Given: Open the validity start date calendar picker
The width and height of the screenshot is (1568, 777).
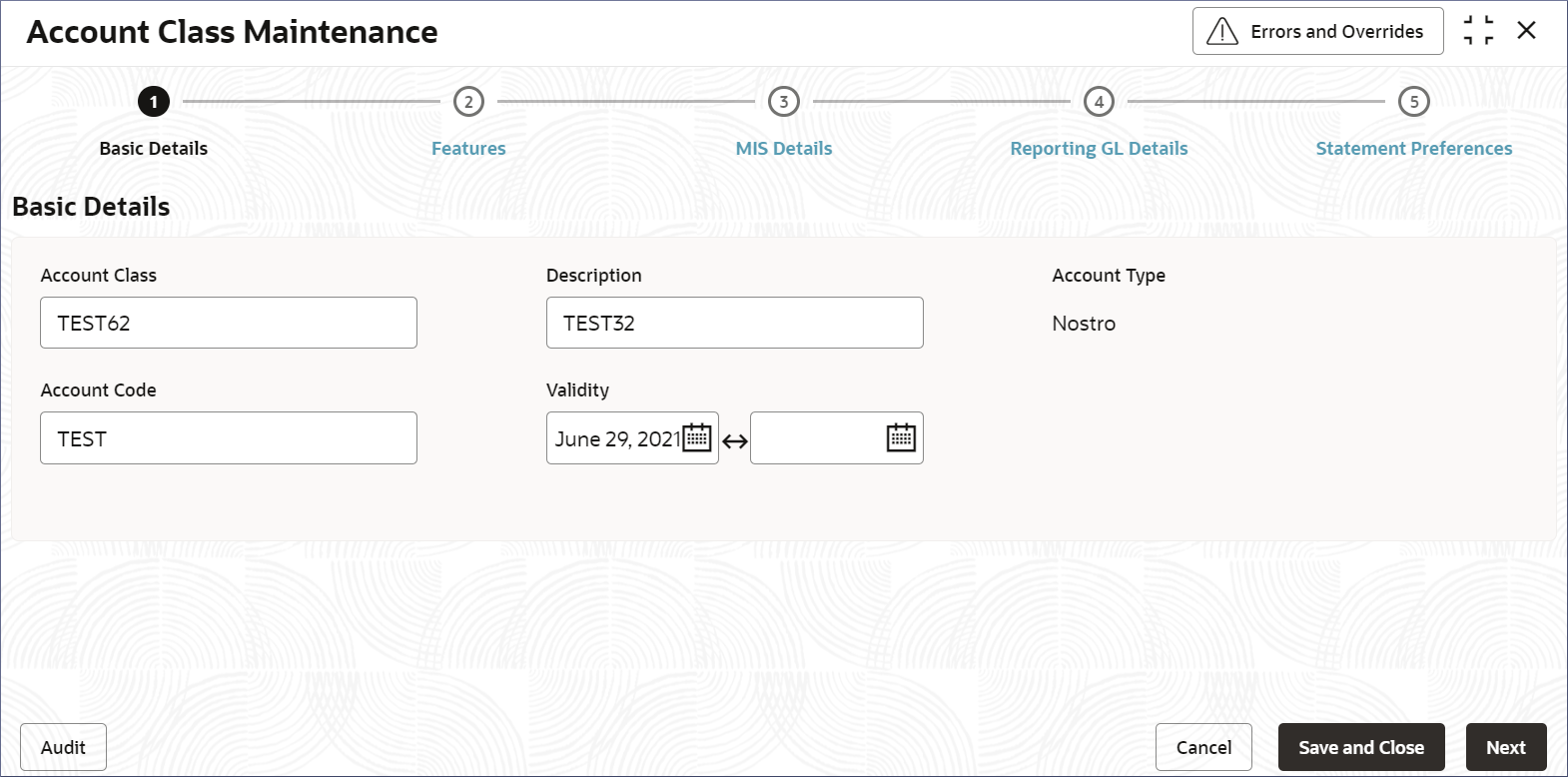Looking at the screenshot, I should (697, 437).
